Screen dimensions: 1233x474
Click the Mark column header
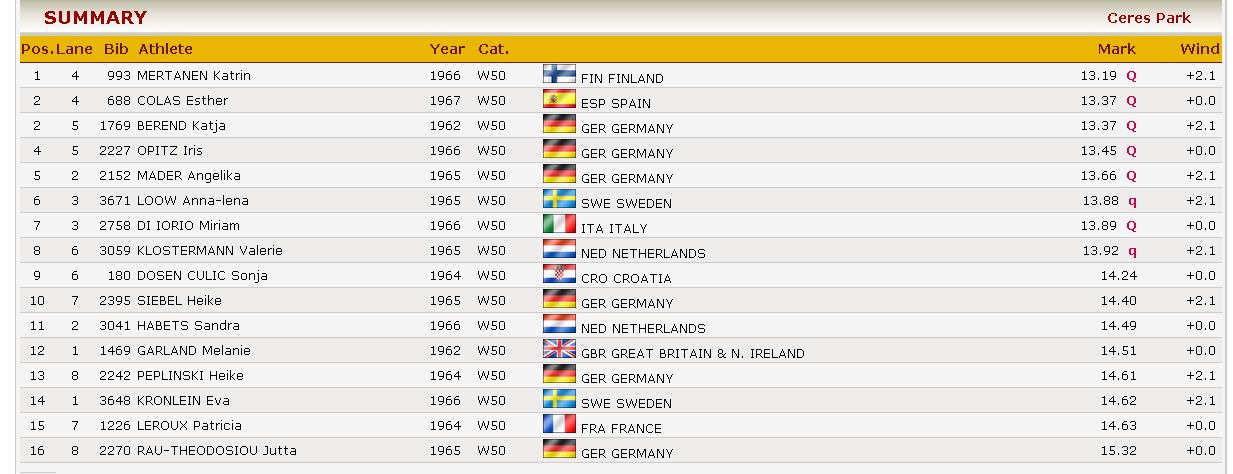pos(1116,49)
